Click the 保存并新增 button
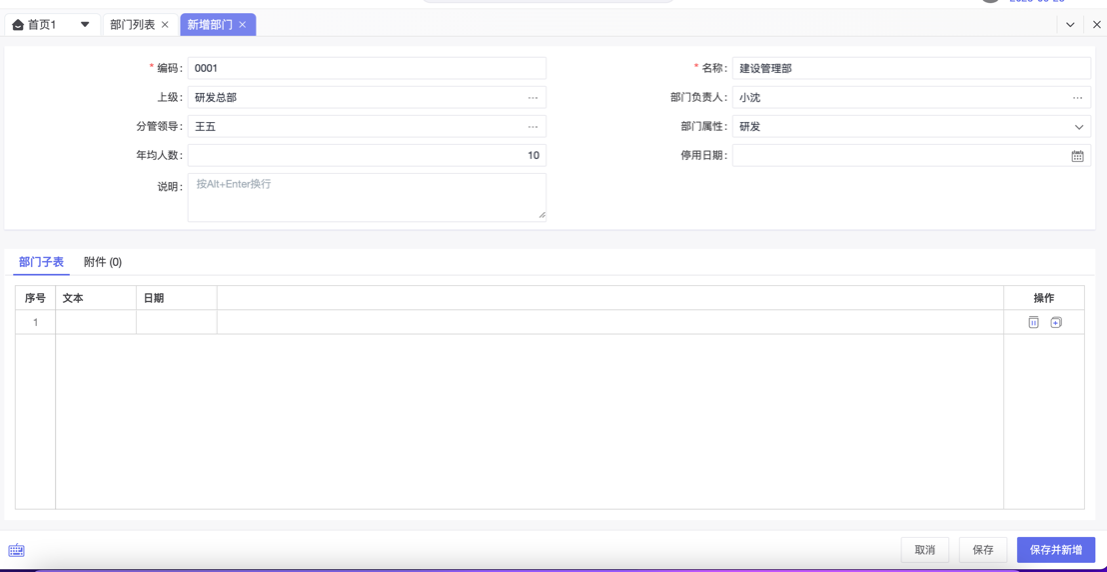Viewport: 1107px width, 572px height. pos(1055,550)
